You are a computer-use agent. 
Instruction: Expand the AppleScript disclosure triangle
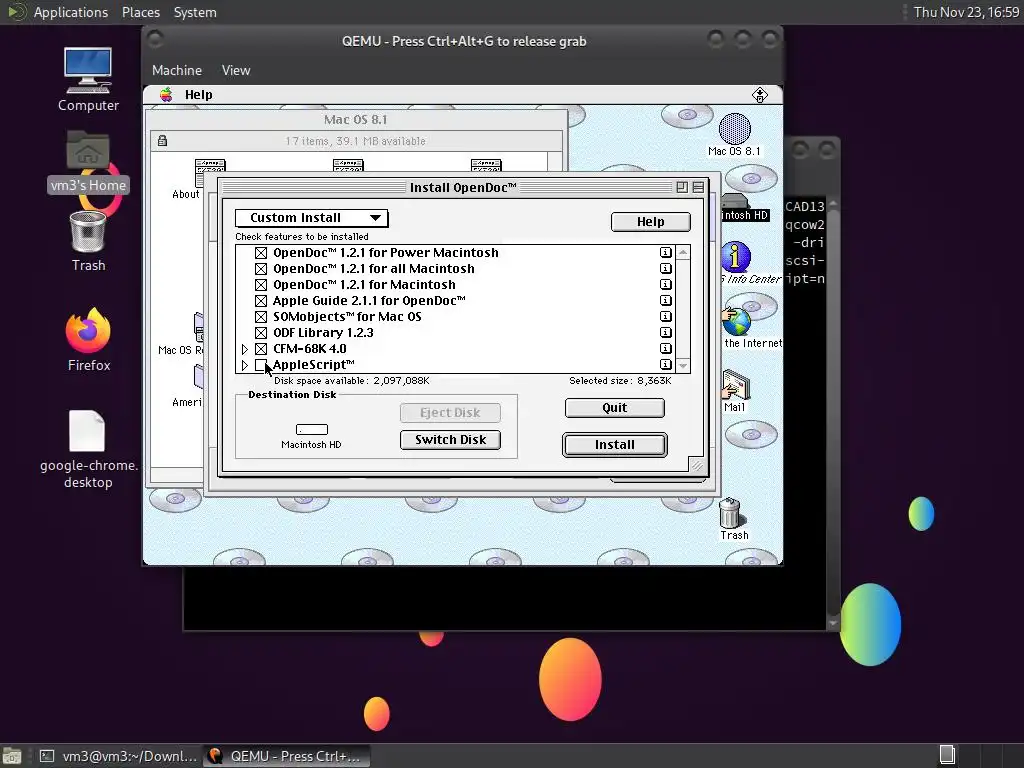[244, 365]
